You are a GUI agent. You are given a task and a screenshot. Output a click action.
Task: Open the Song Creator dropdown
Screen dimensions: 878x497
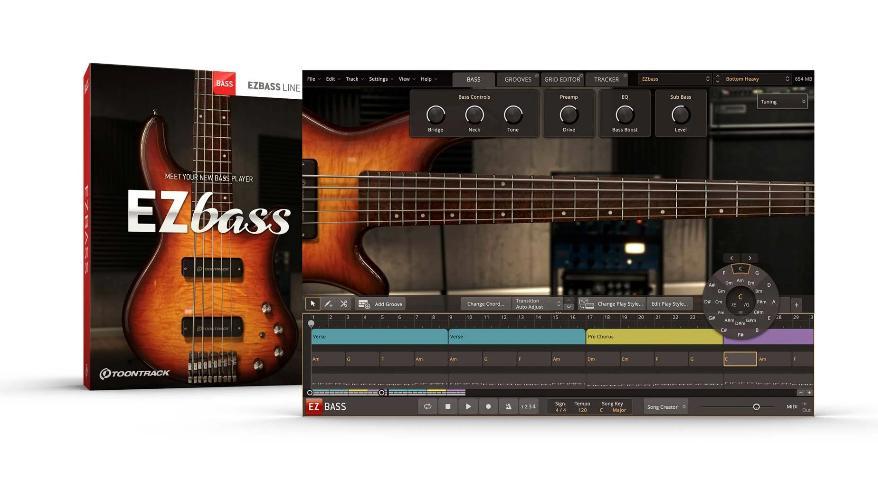pos(665,407)
